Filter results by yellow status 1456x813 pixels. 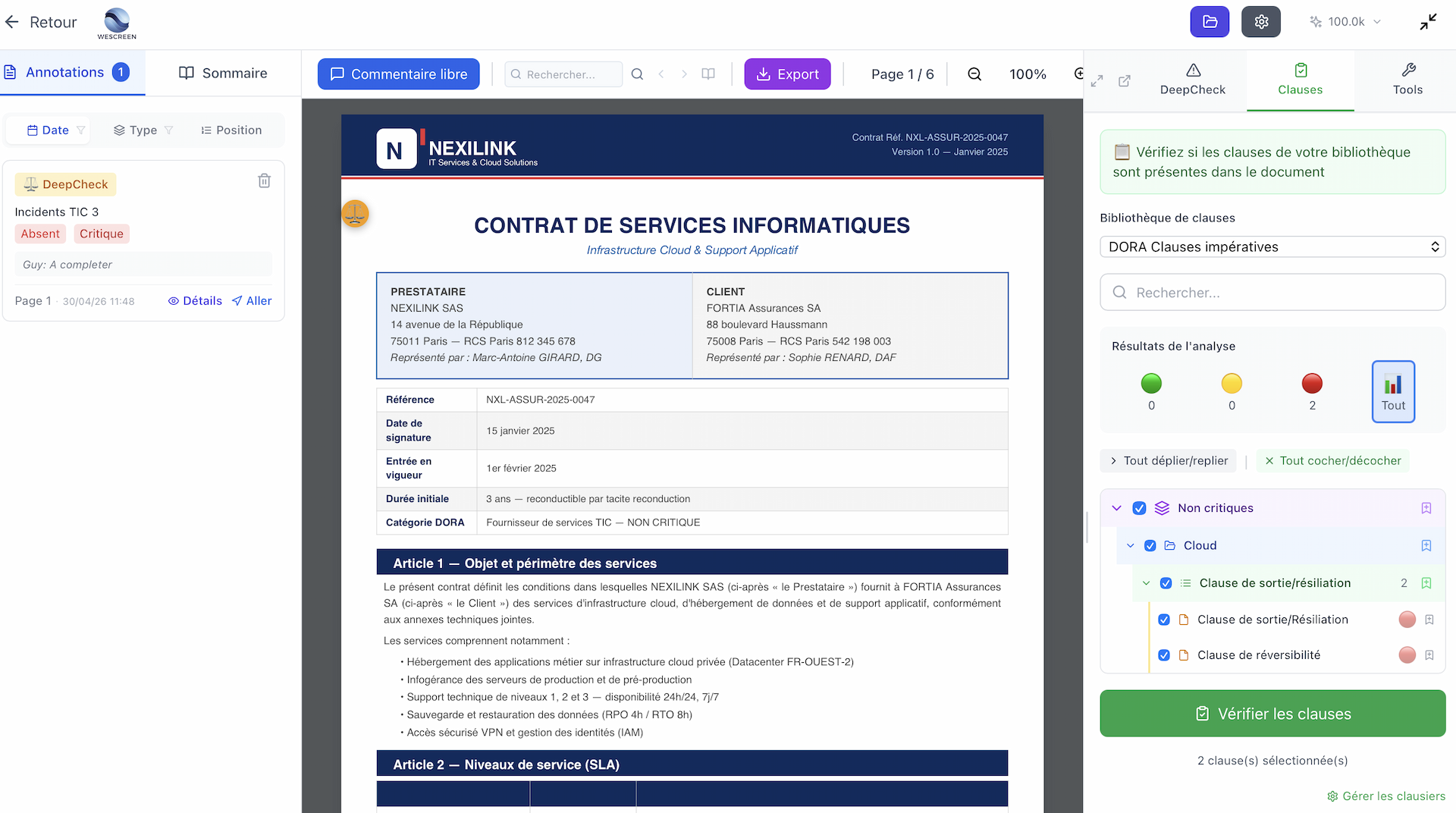pyautogui.click(x=1232, y=391)
